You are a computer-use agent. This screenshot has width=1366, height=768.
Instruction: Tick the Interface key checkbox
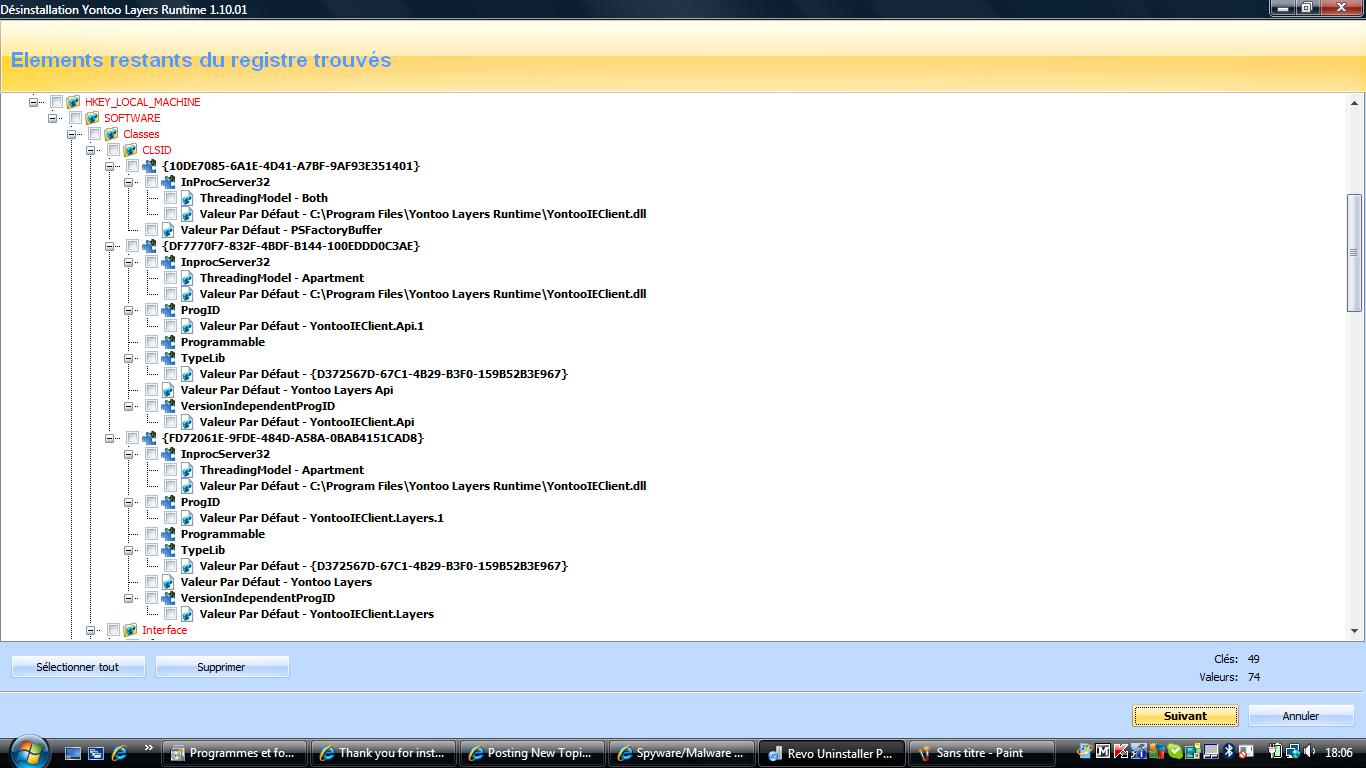[113, 630]
